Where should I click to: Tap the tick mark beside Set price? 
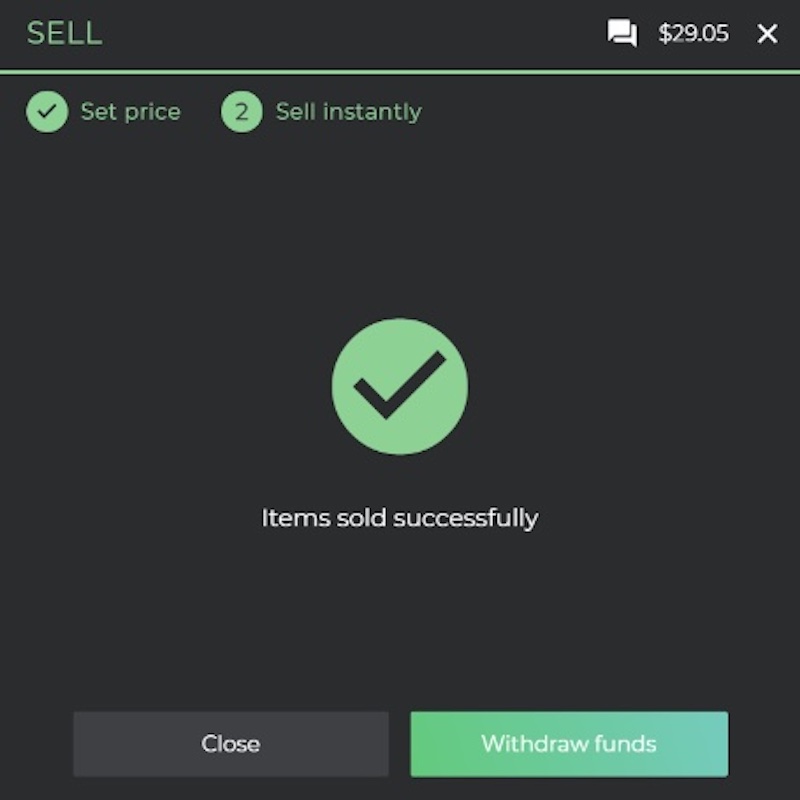click(47, 112)
